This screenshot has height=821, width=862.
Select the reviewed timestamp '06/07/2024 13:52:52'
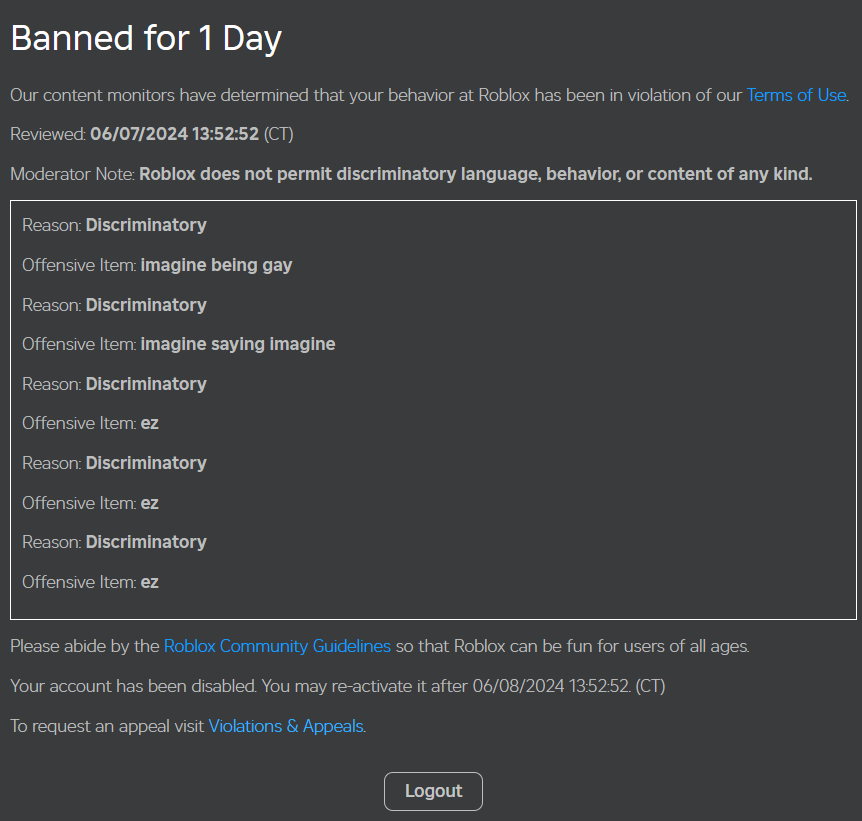point(176,134)
